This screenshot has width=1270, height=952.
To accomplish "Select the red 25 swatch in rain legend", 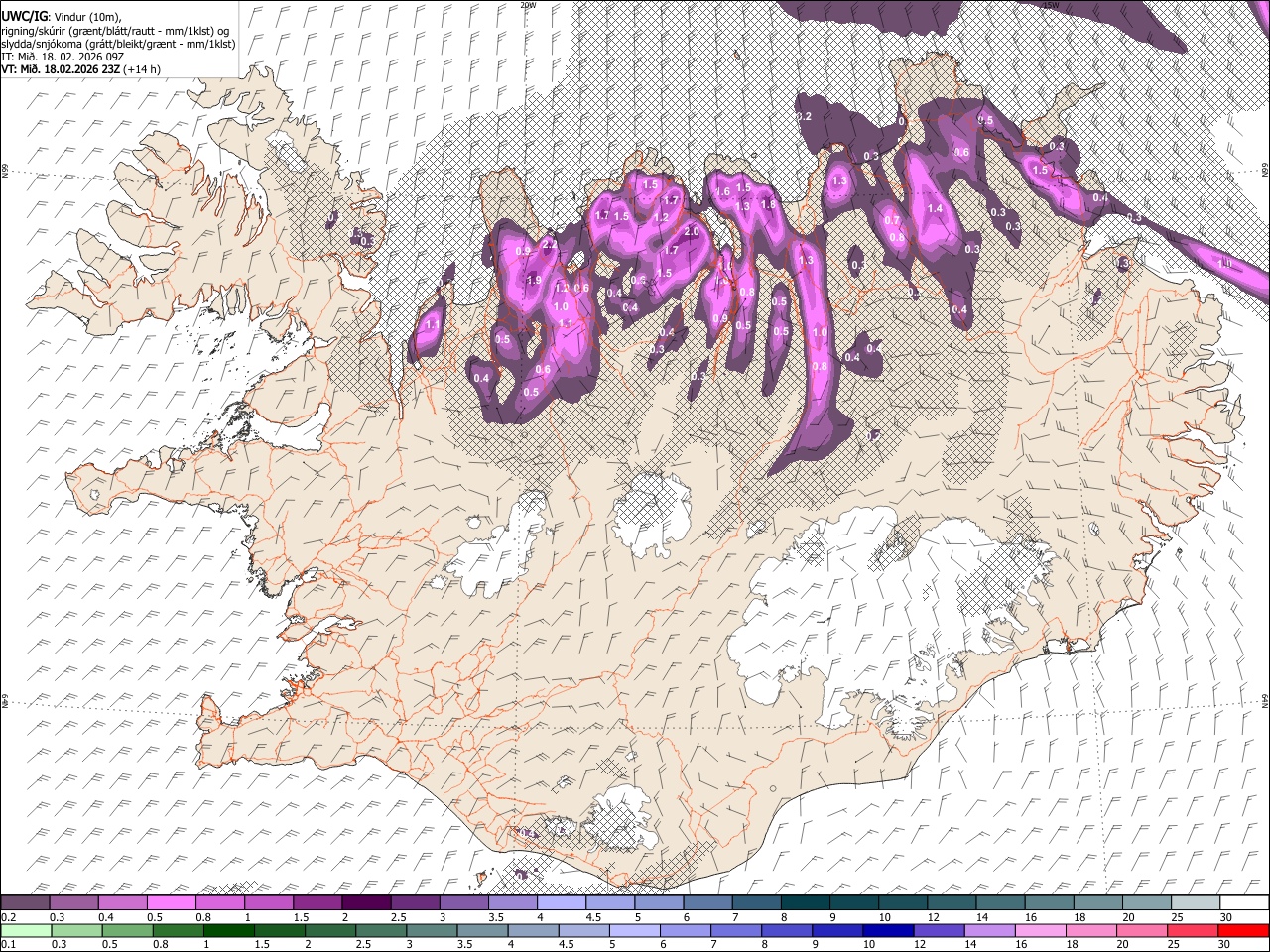I will click(x=1193, y=930).
